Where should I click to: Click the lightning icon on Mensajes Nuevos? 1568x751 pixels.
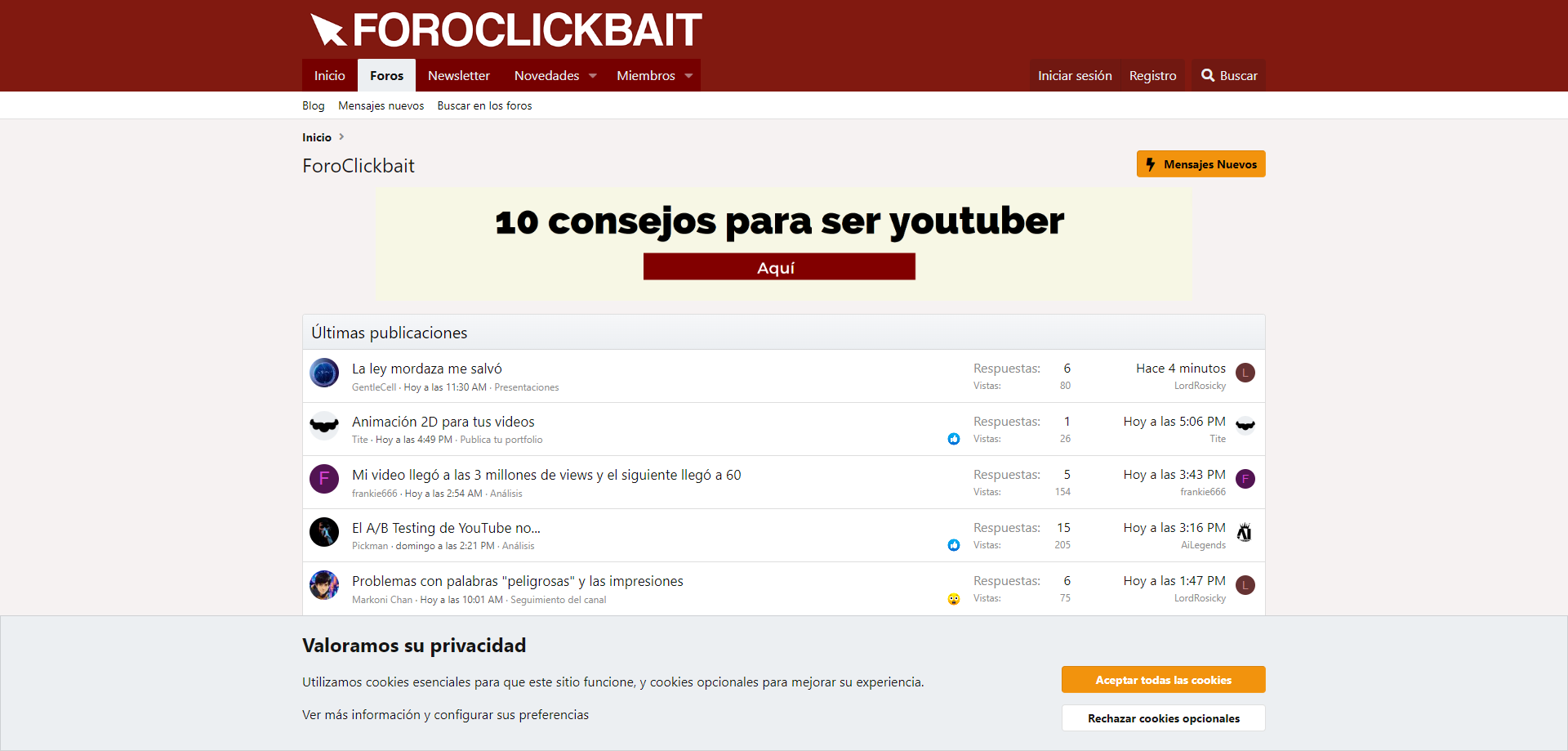tap(1151, 163)
